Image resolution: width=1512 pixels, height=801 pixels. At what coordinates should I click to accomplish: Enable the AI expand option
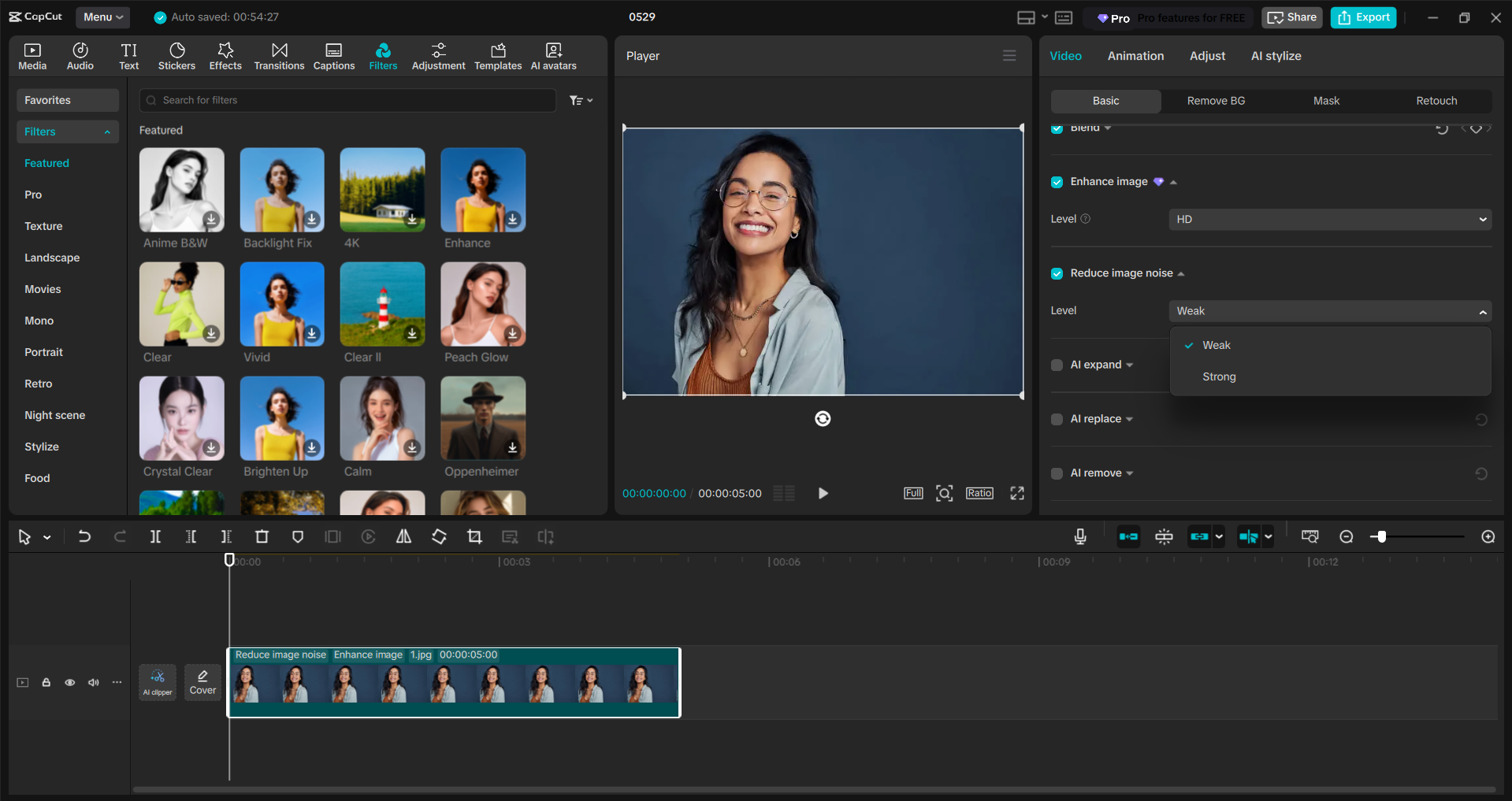[x=1057, y=365]
